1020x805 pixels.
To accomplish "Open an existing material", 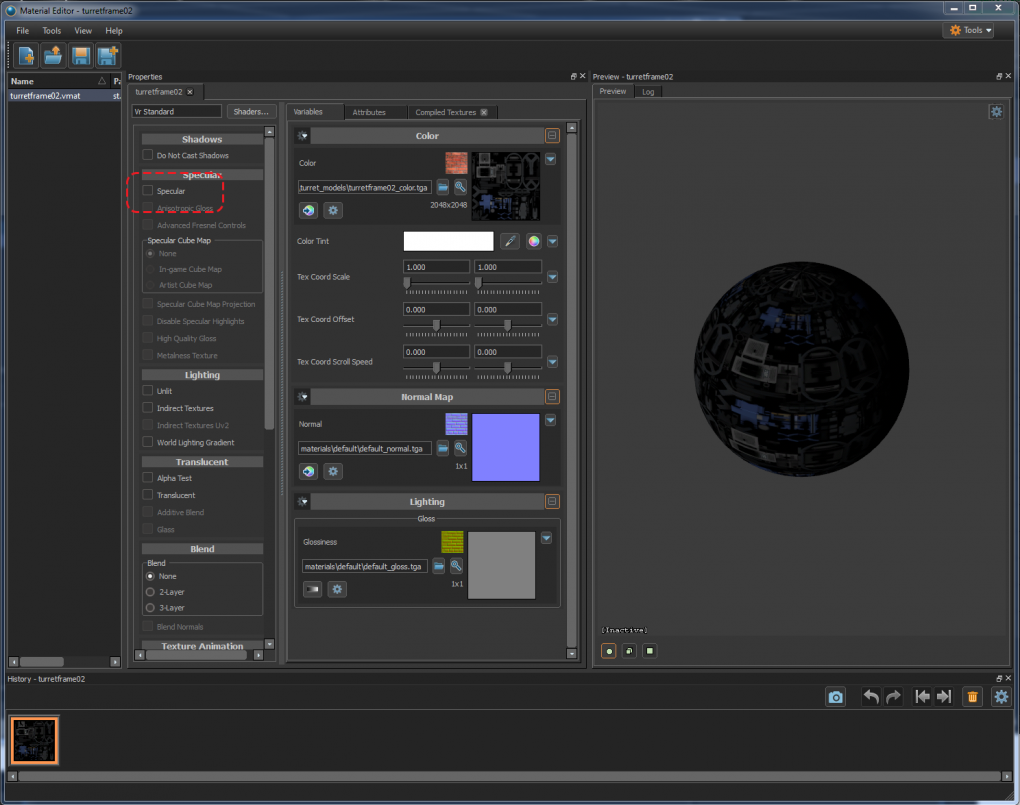I will point(52,56).
